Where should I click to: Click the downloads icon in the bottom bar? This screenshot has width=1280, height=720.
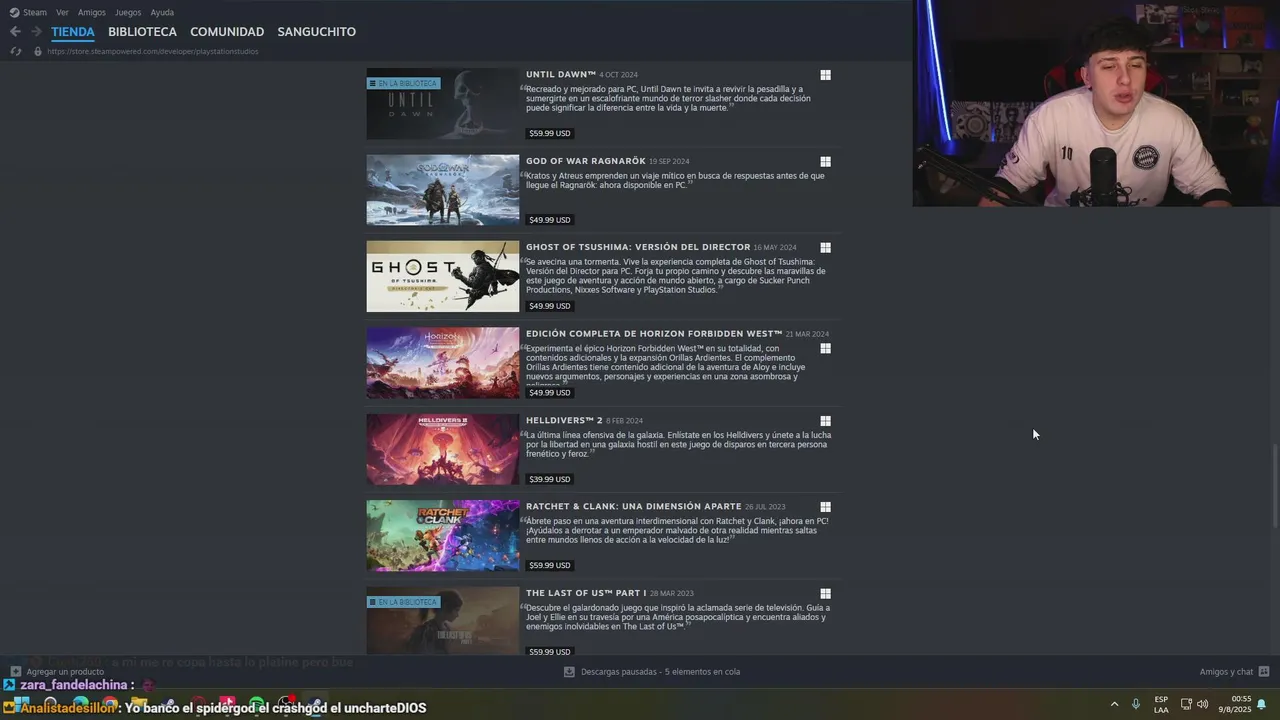click(569, 672)
